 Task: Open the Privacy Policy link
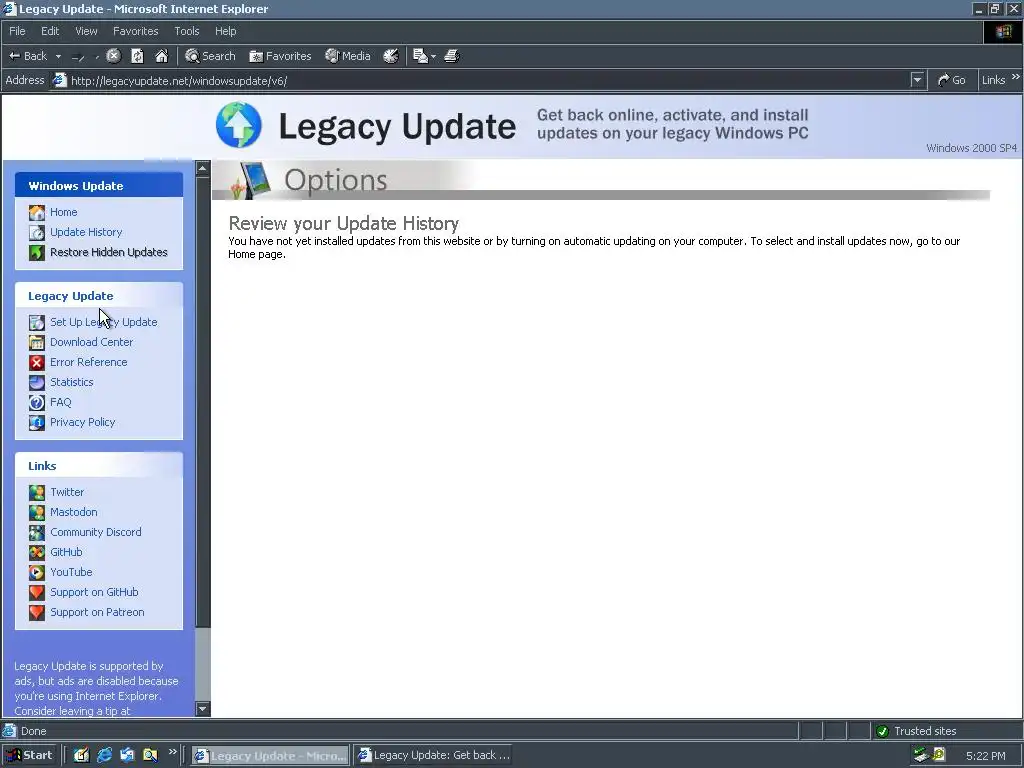point(83,422)
